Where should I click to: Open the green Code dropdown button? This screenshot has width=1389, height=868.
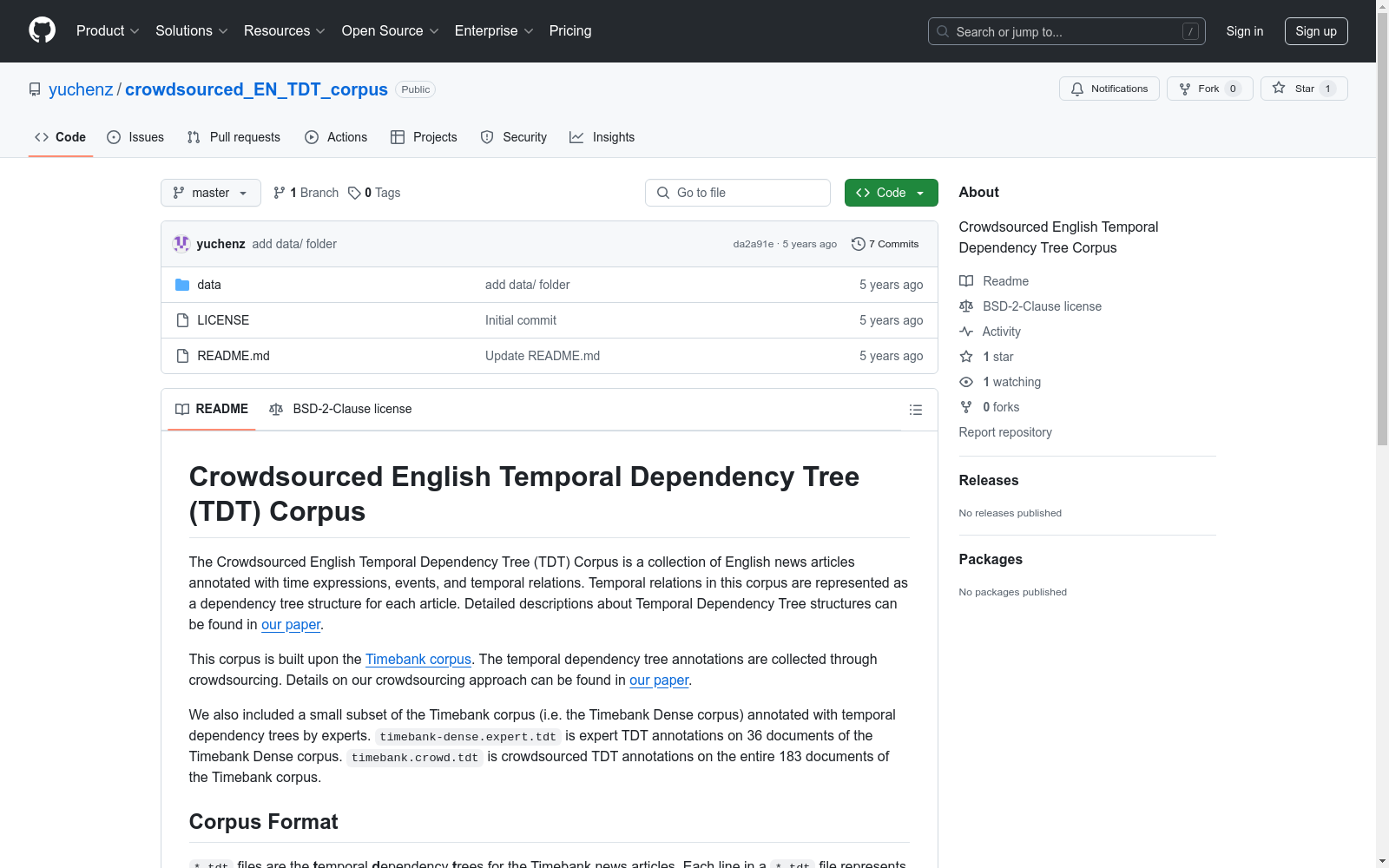891,193
